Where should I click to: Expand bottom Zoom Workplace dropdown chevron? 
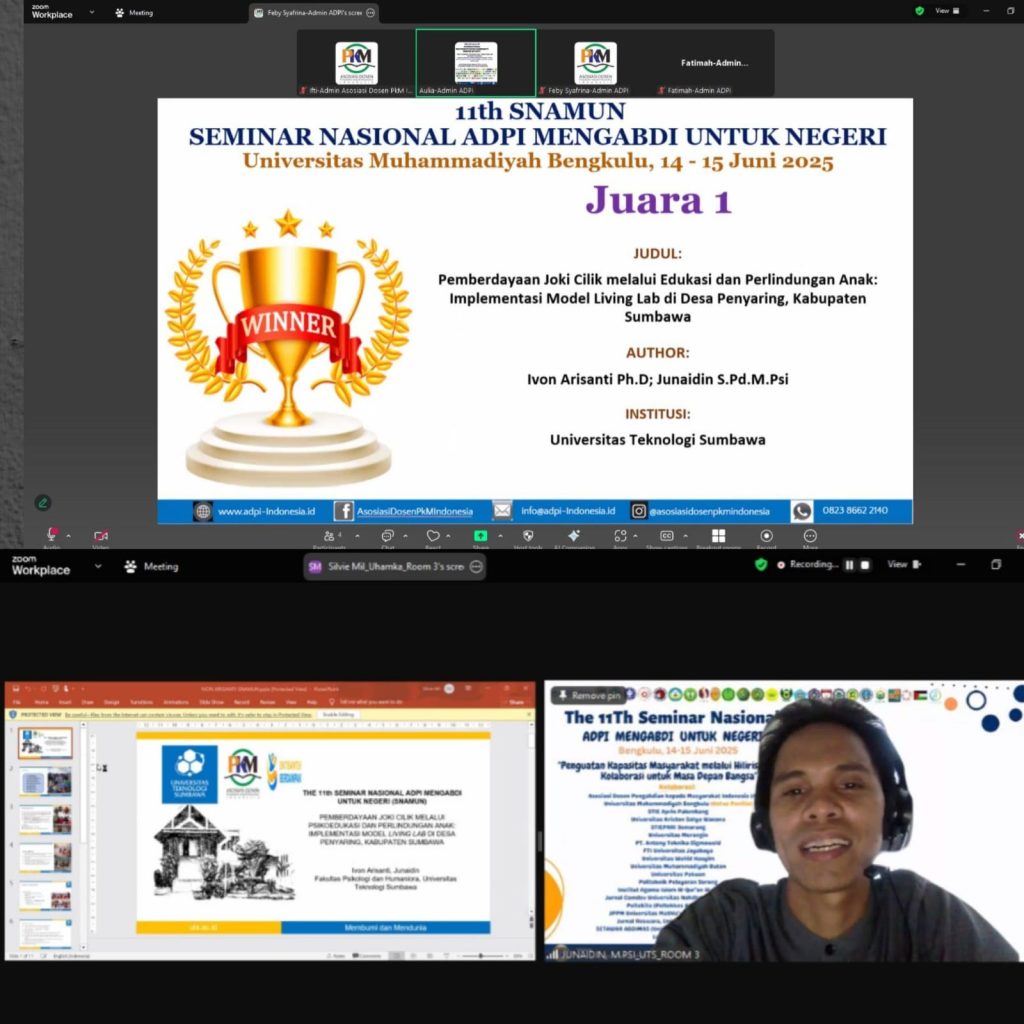click(98, 566)
